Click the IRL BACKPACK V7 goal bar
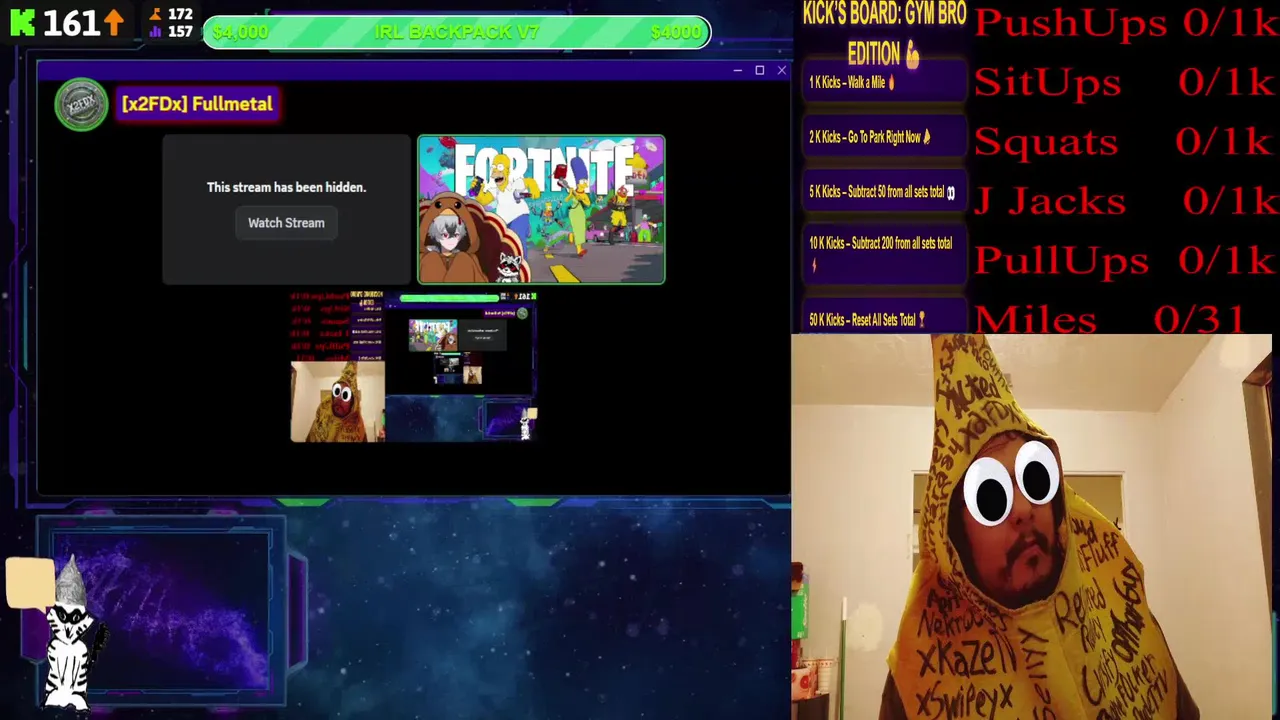The width and height of the screenshot is (1280, 720). (457, 32)
